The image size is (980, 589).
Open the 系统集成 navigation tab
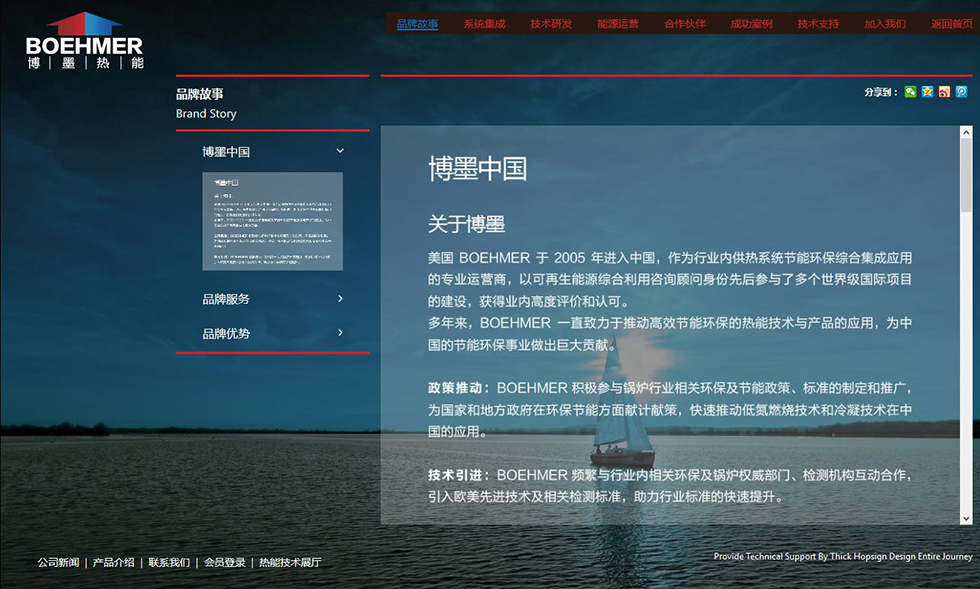484,24
